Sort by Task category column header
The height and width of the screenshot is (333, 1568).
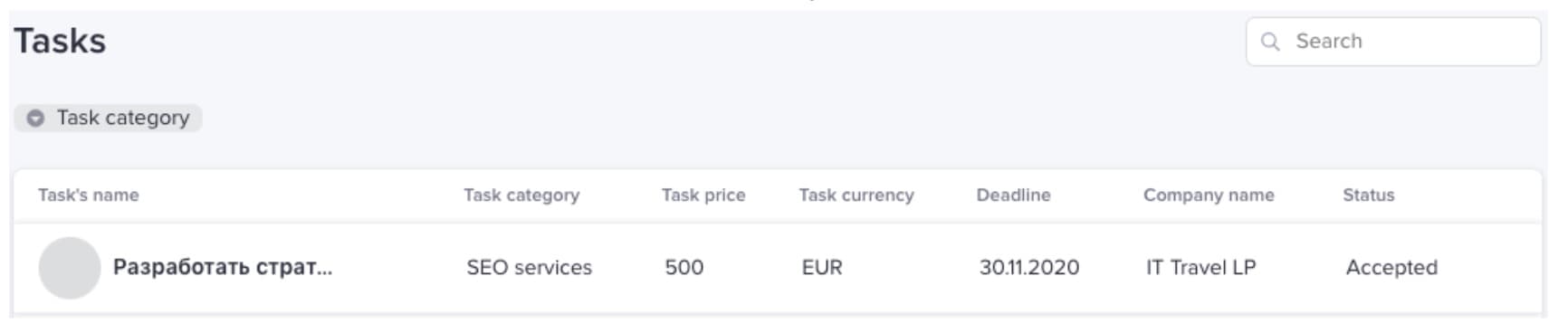click(x=521, y=195)
